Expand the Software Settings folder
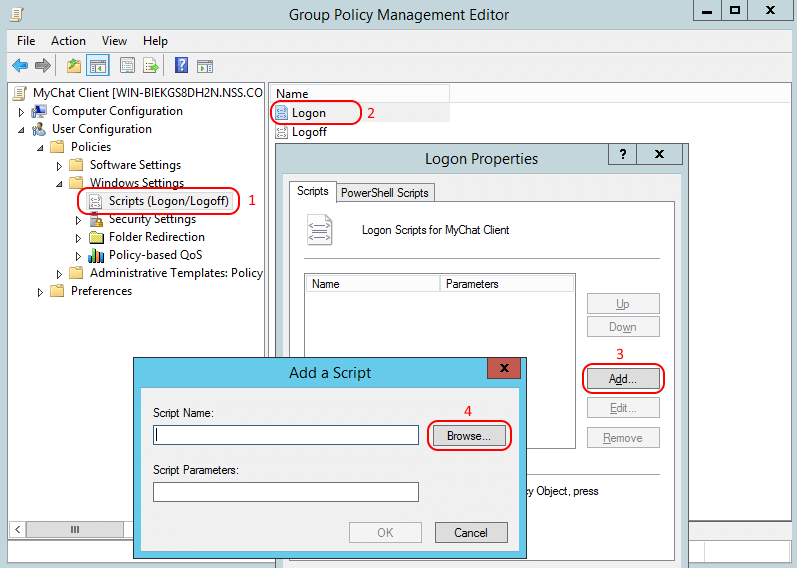The height and width of the screenshot is (568, 797). coord(60,166)
